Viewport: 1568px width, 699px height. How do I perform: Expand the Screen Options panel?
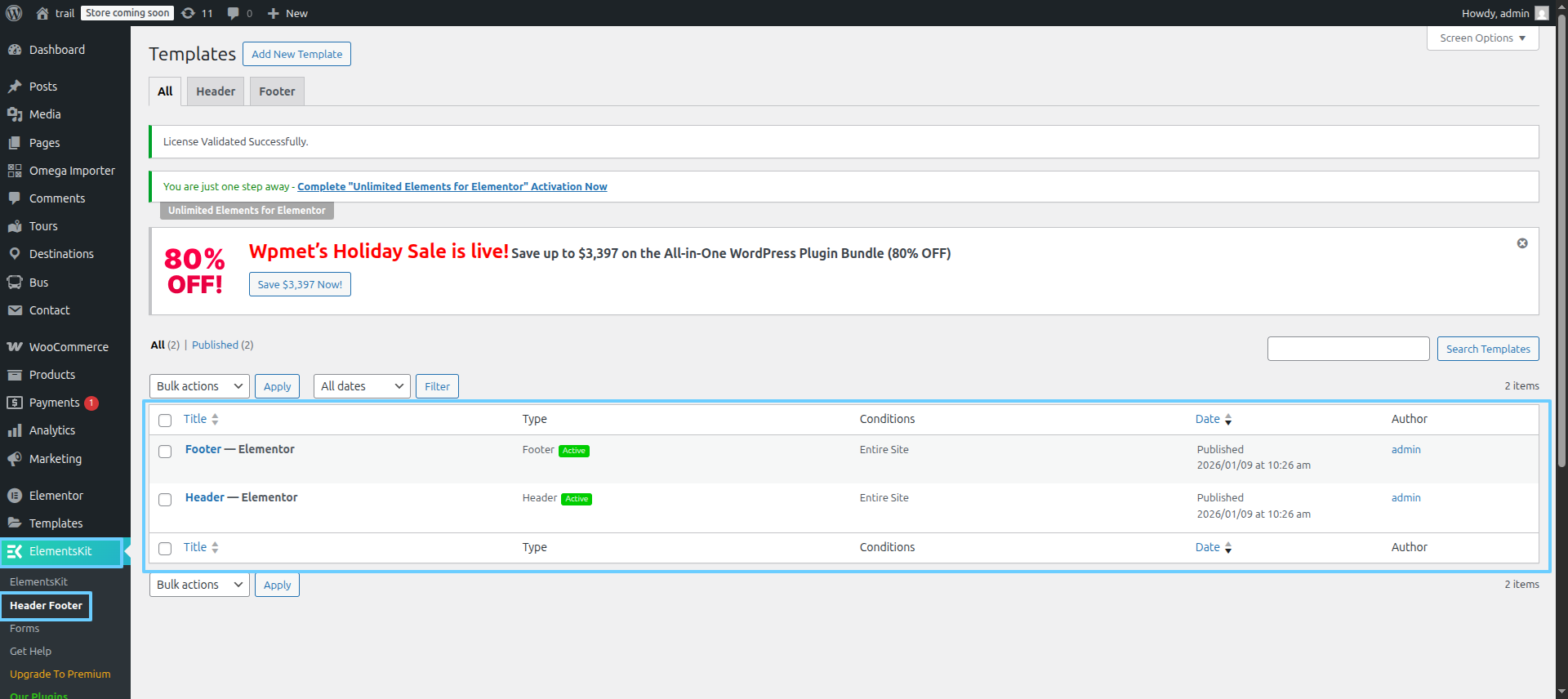click(x=1482, y=38)
